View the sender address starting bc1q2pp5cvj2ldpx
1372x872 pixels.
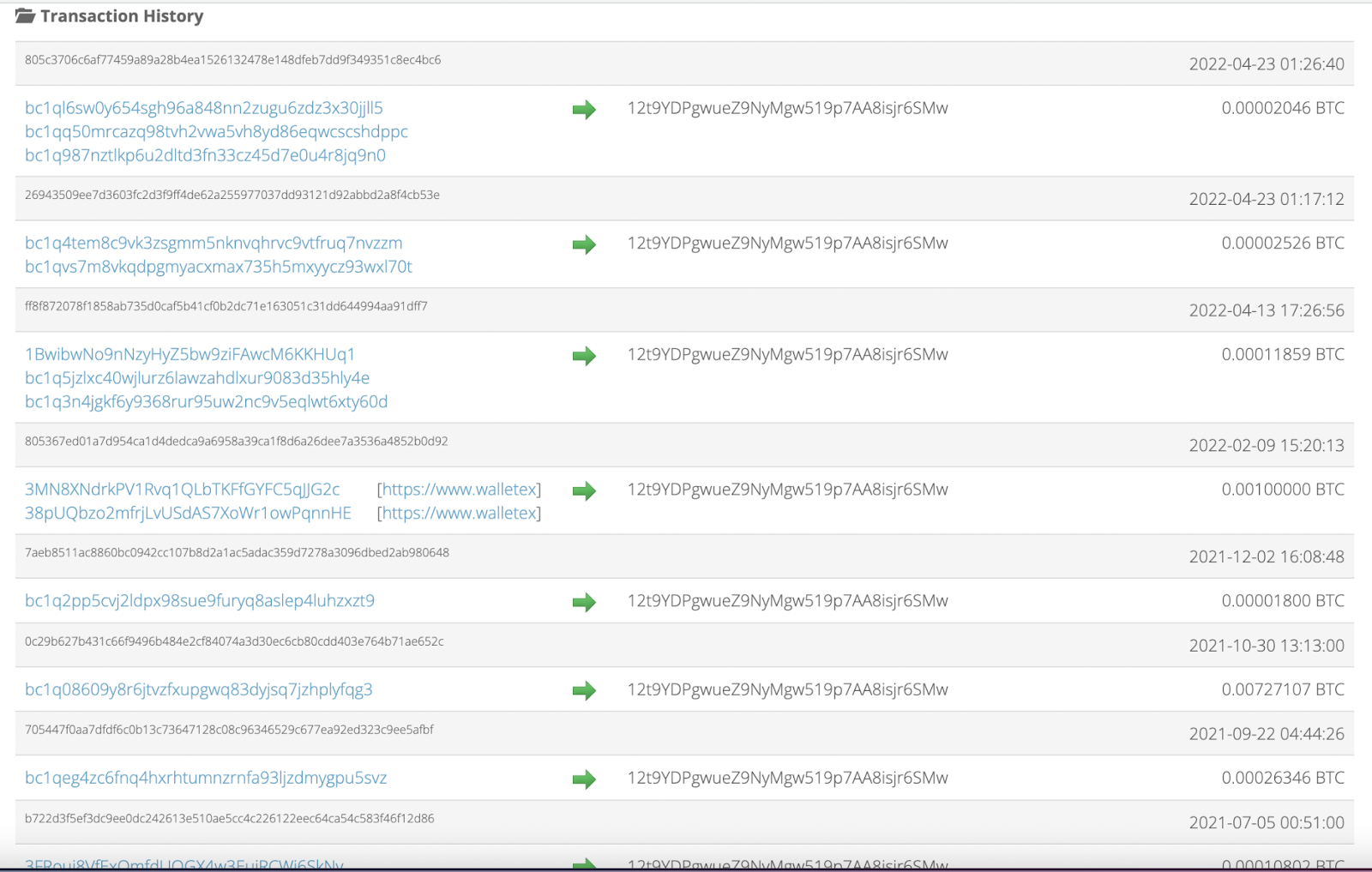(200, 601)
